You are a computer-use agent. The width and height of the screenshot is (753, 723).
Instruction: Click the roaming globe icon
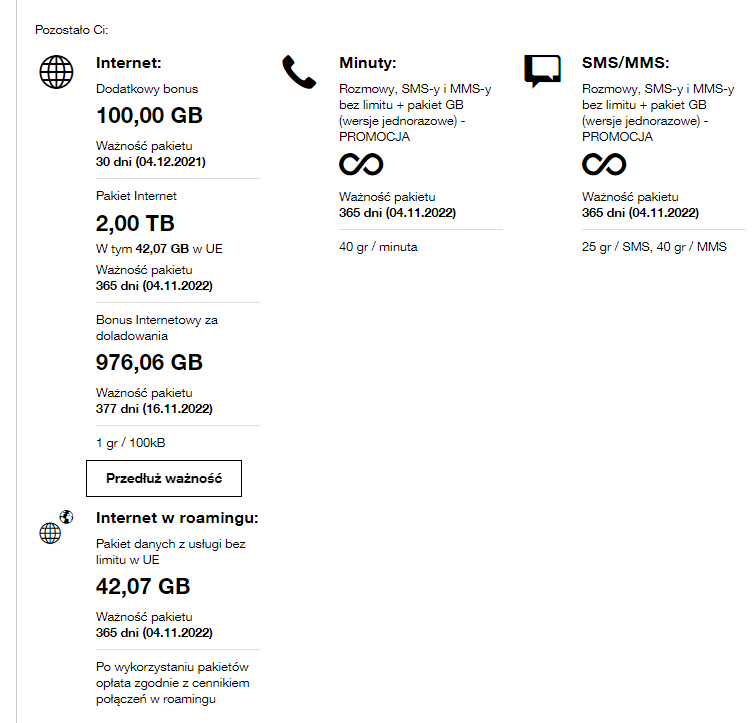(x=55, y=528)
